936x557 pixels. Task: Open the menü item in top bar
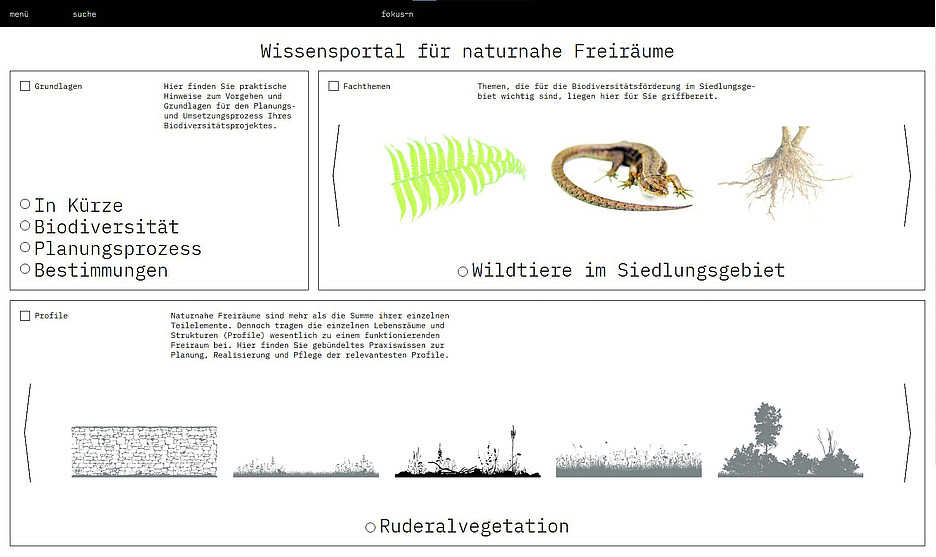tap(19, 14)
